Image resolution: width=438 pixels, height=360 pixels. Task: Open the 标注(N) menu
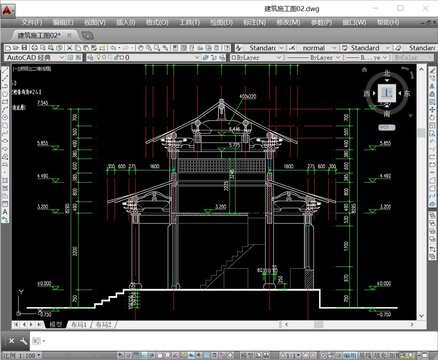click(254, 22)
